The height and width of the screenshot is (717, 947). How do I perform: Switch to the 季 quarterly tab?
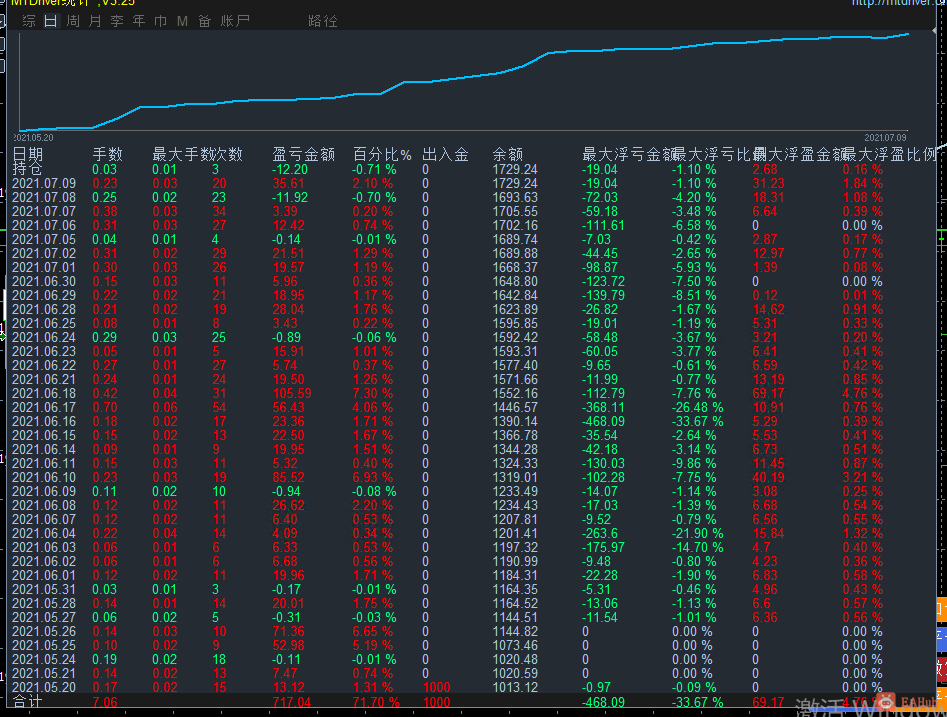coord(117,21)
